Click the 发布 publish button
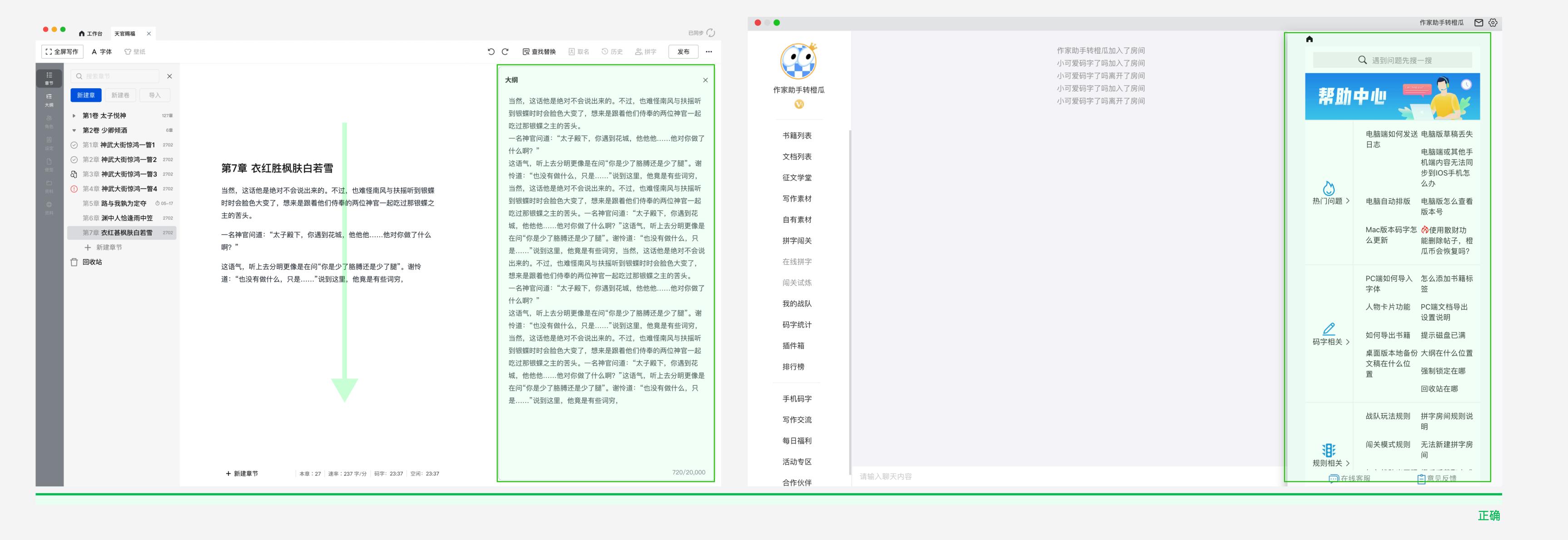 (682, 52)
